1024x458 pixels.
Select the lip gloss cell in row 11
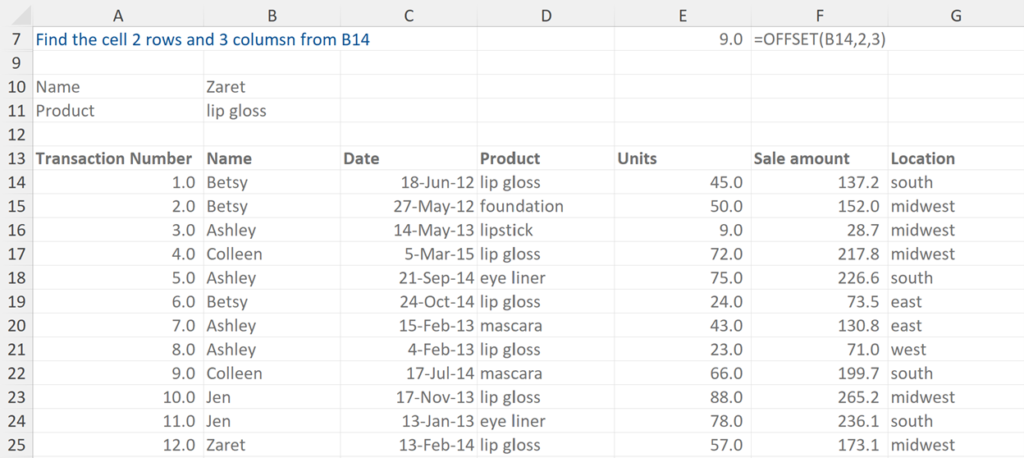[270, 111]
